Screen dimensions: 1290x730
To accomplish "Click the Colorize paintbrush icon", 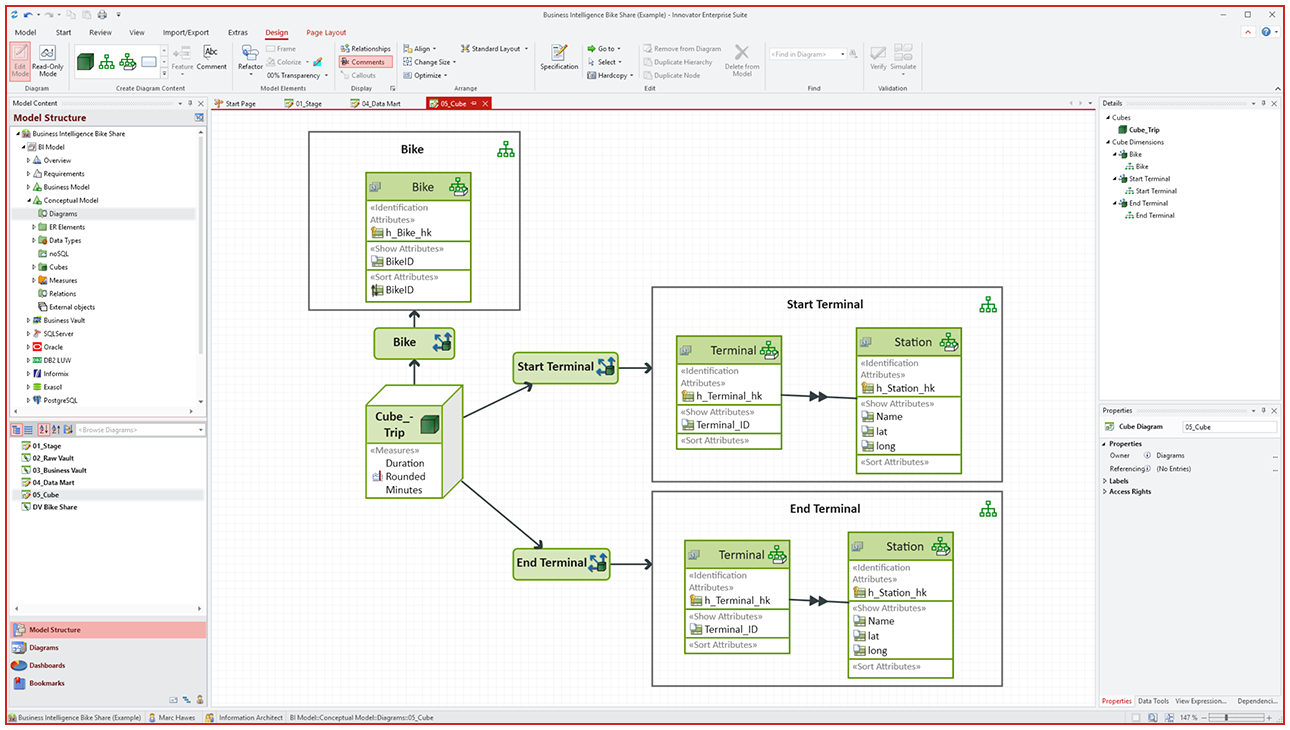I will (317, 62).
